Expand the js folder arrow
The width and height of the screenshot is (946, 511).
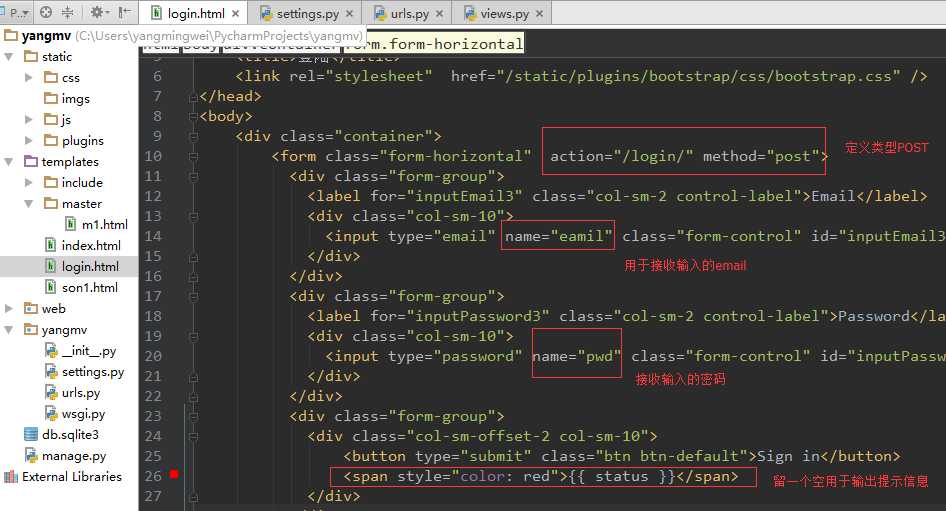28,119
